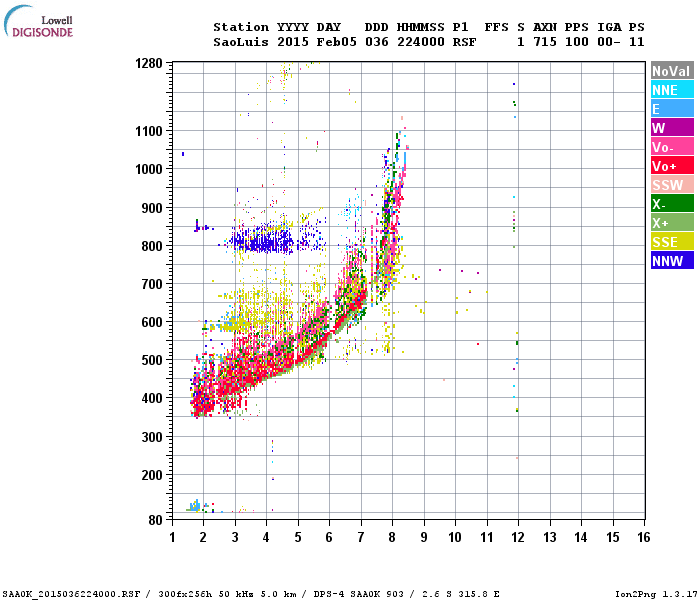Click the frequency axis label 1
Image resolution: width=700 pixels, height=600 pixels.
[172, 537]
